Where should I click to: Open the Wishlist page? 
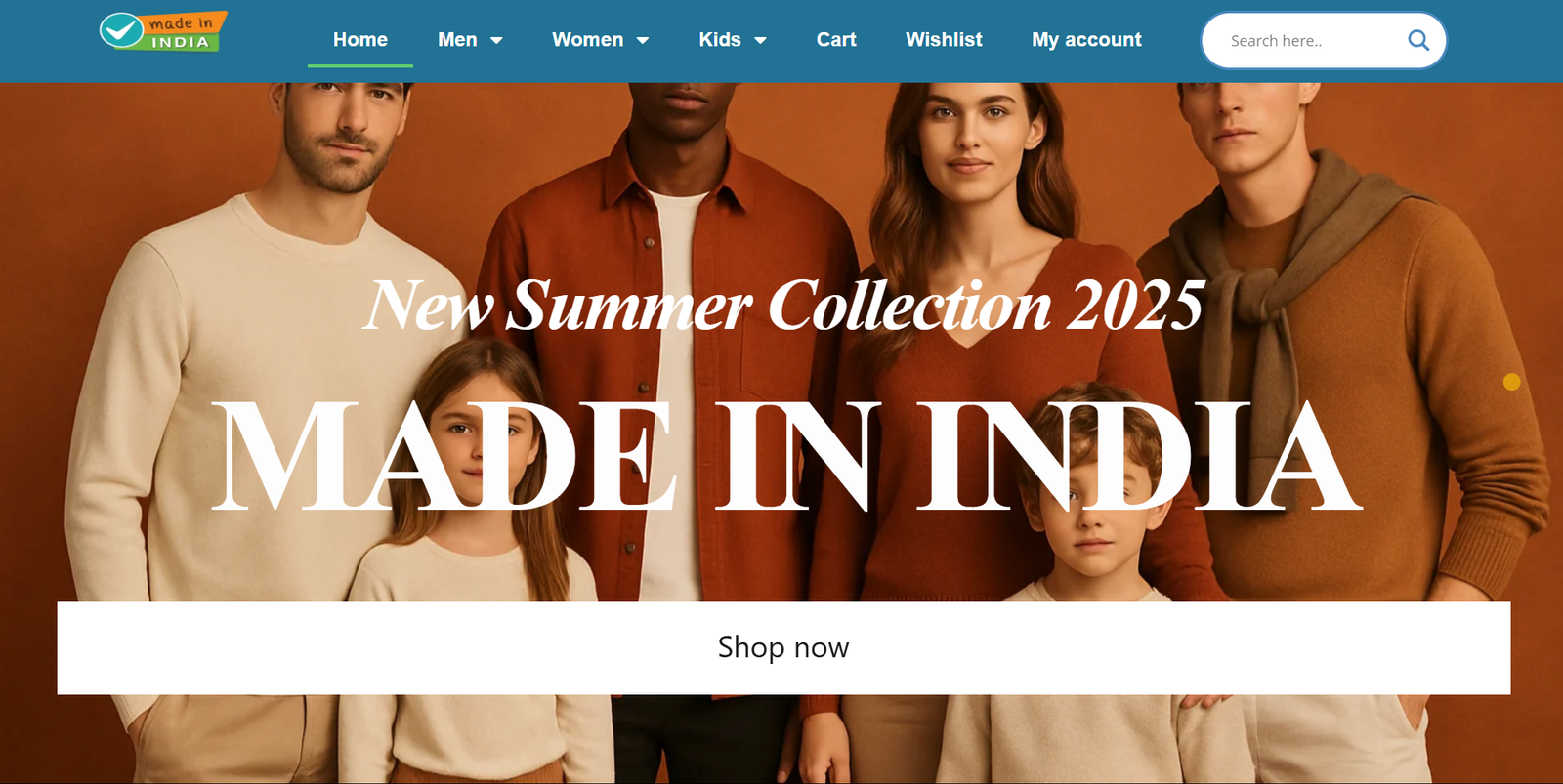pos(944,40)
